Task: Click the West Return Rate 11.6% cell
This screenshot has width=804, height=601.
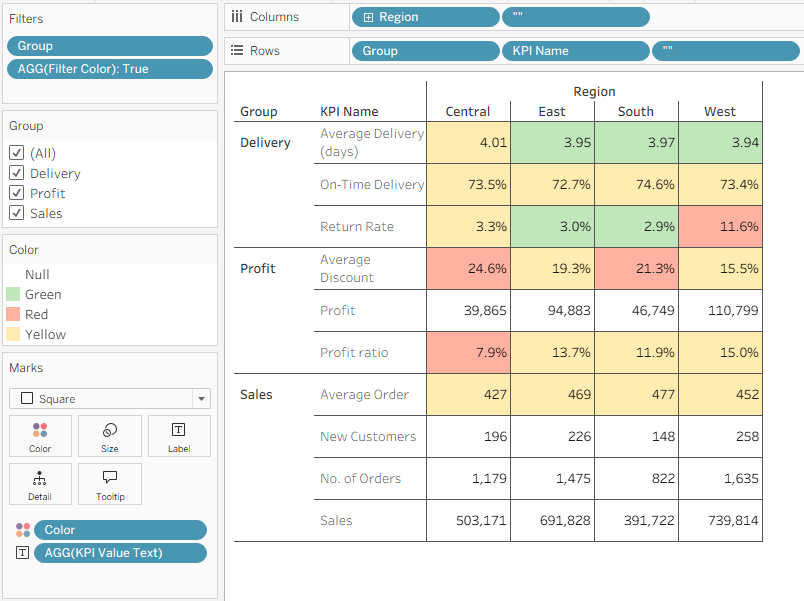Action: point(720,226)
